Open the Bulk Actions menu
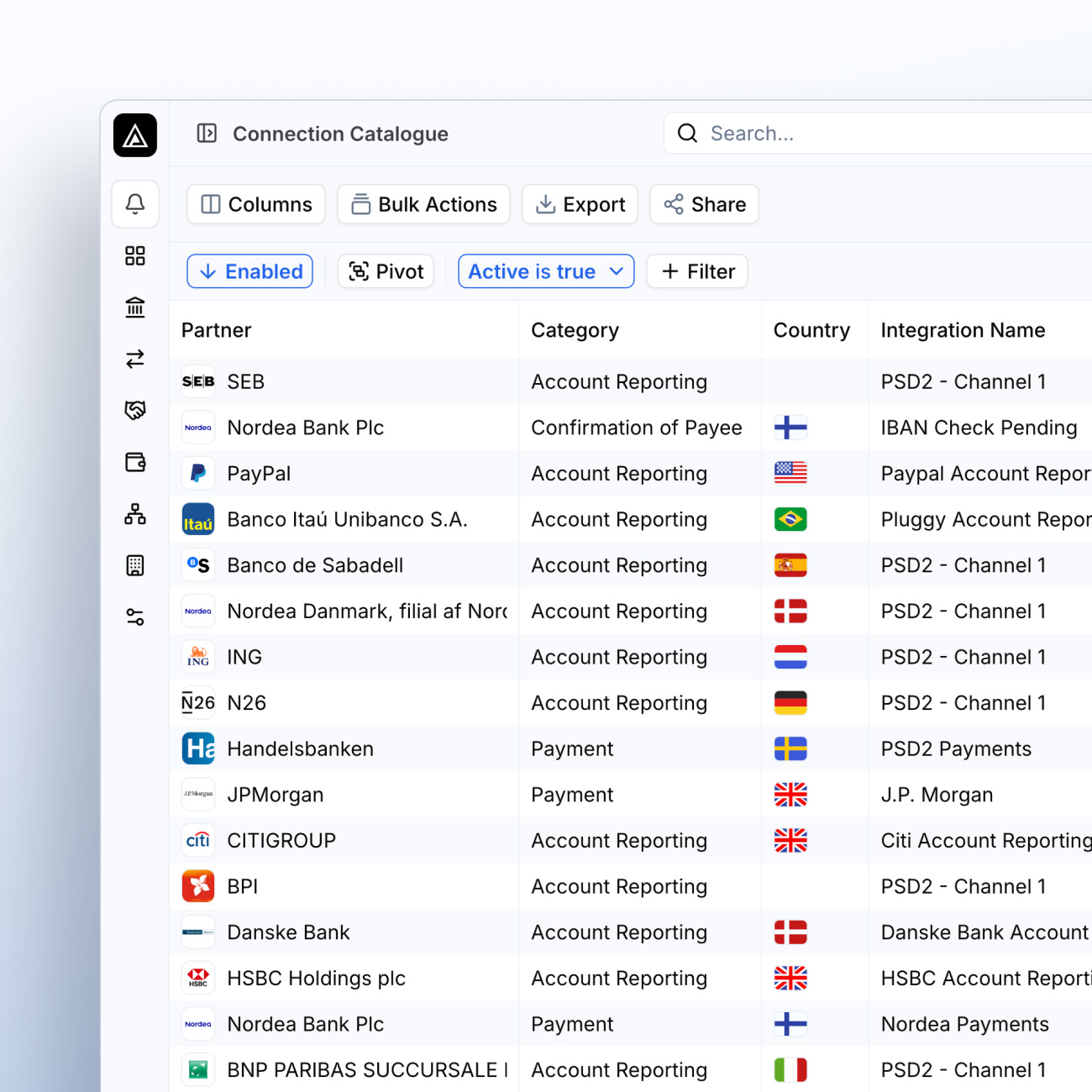The height and width of the screenshot is (1092, 1092). click(x=423, y=204)
